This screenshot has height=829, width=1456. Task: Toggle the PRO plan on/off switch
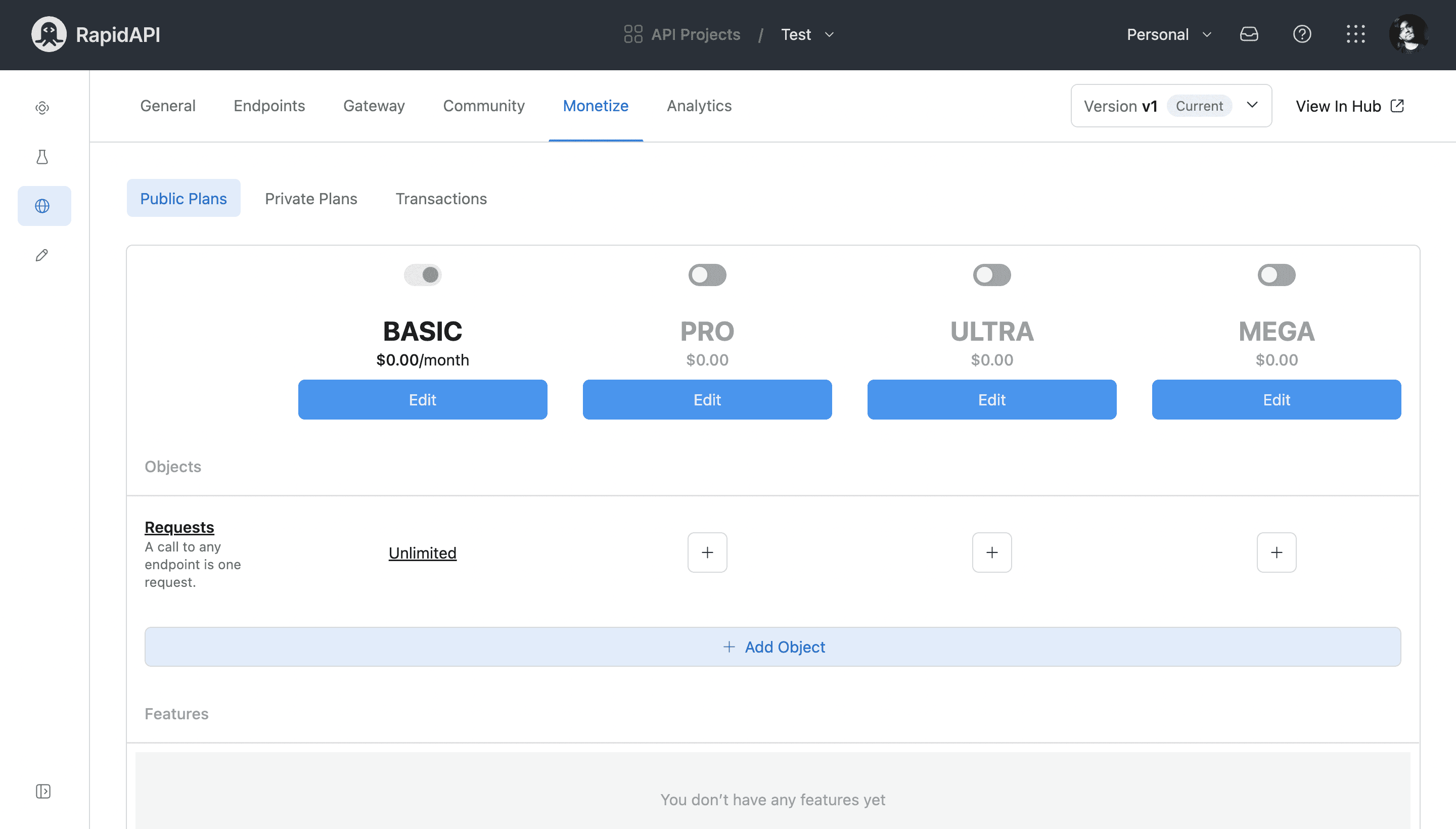coord(707,274)
